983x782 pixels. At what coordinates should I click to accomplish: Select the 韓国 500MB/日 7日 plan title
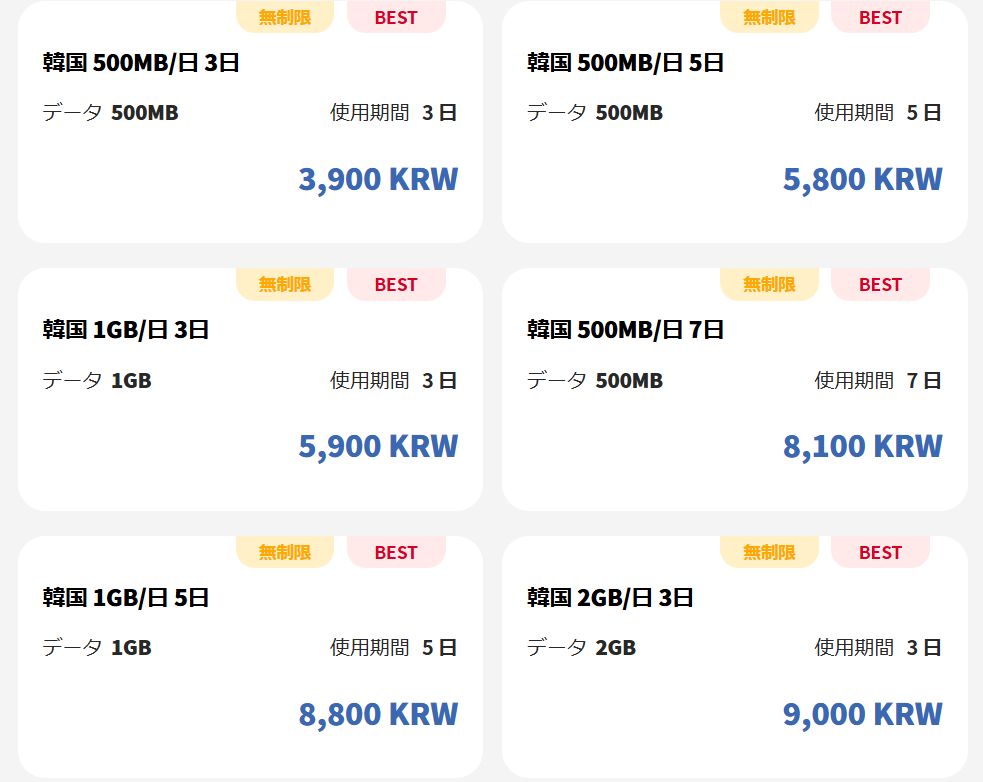click(625, 330)
